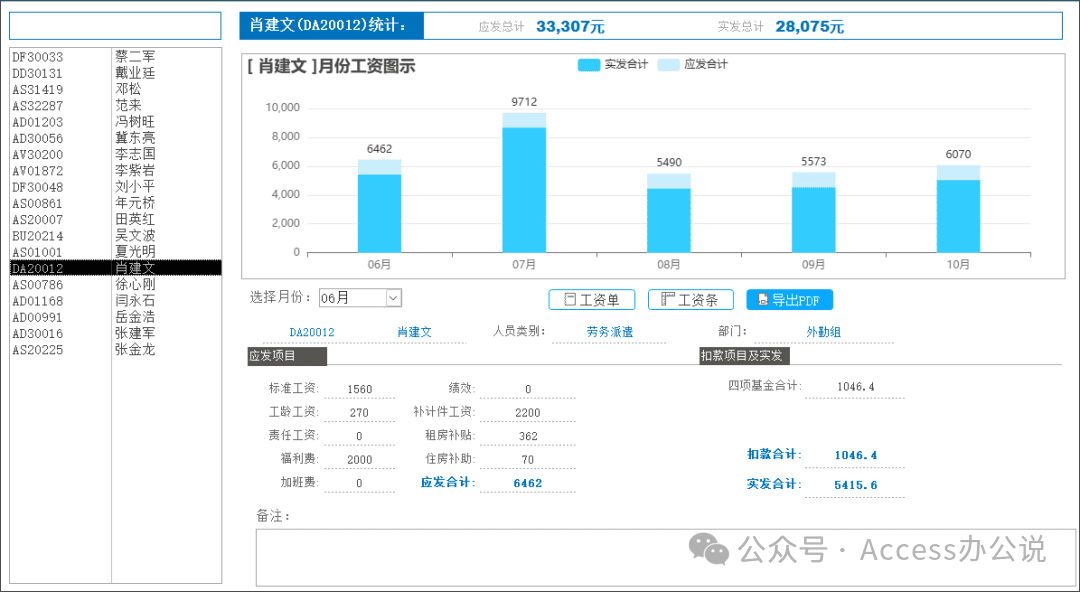Click the 实发合计 value 5415.6
The width and height of the screenshot is (1080, 592).
click(855, 485)
